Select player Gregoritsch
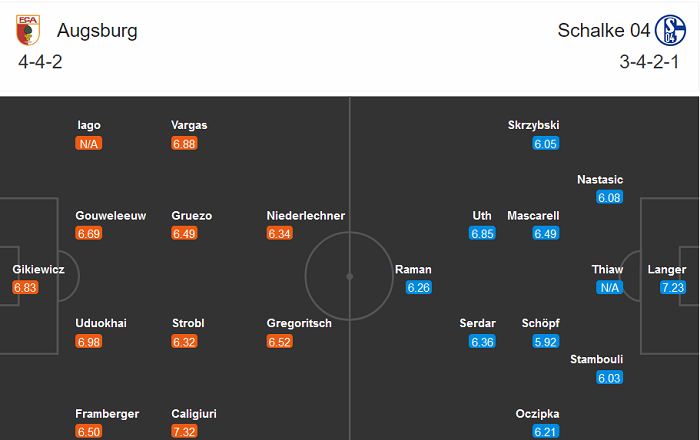 299,324
